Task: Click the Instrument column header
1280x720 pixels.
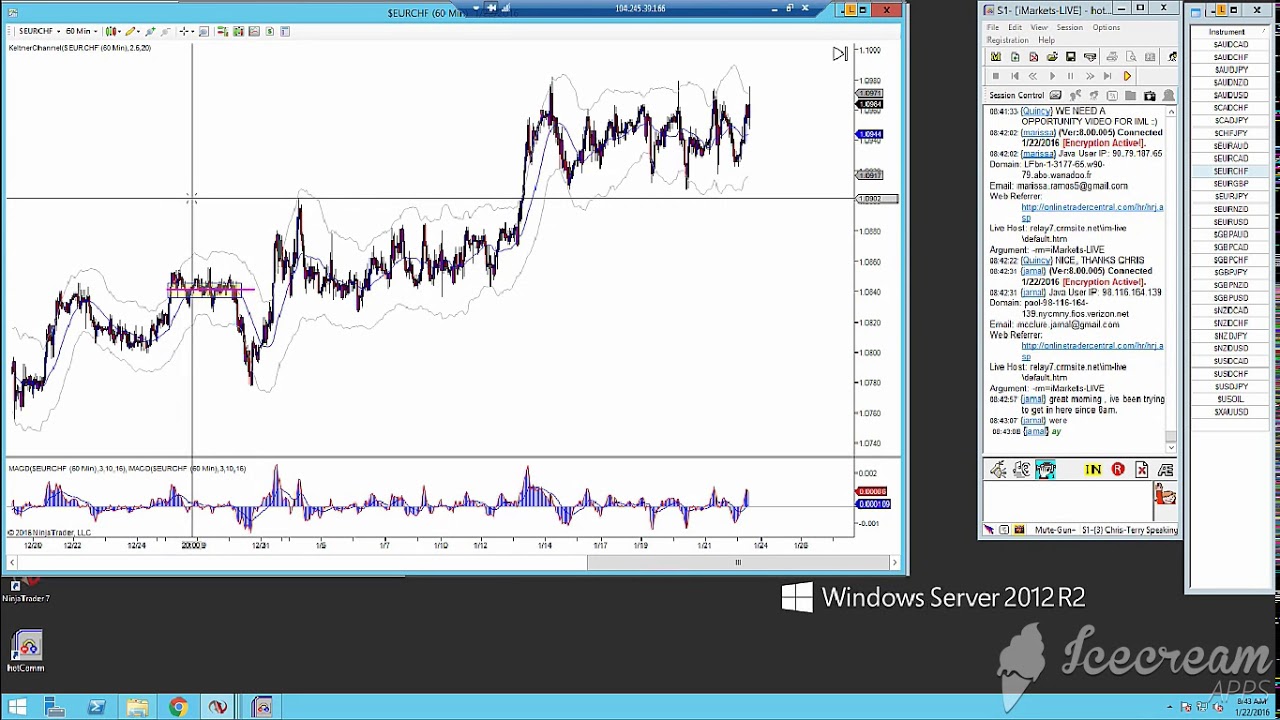Action: click(1228, 32)
